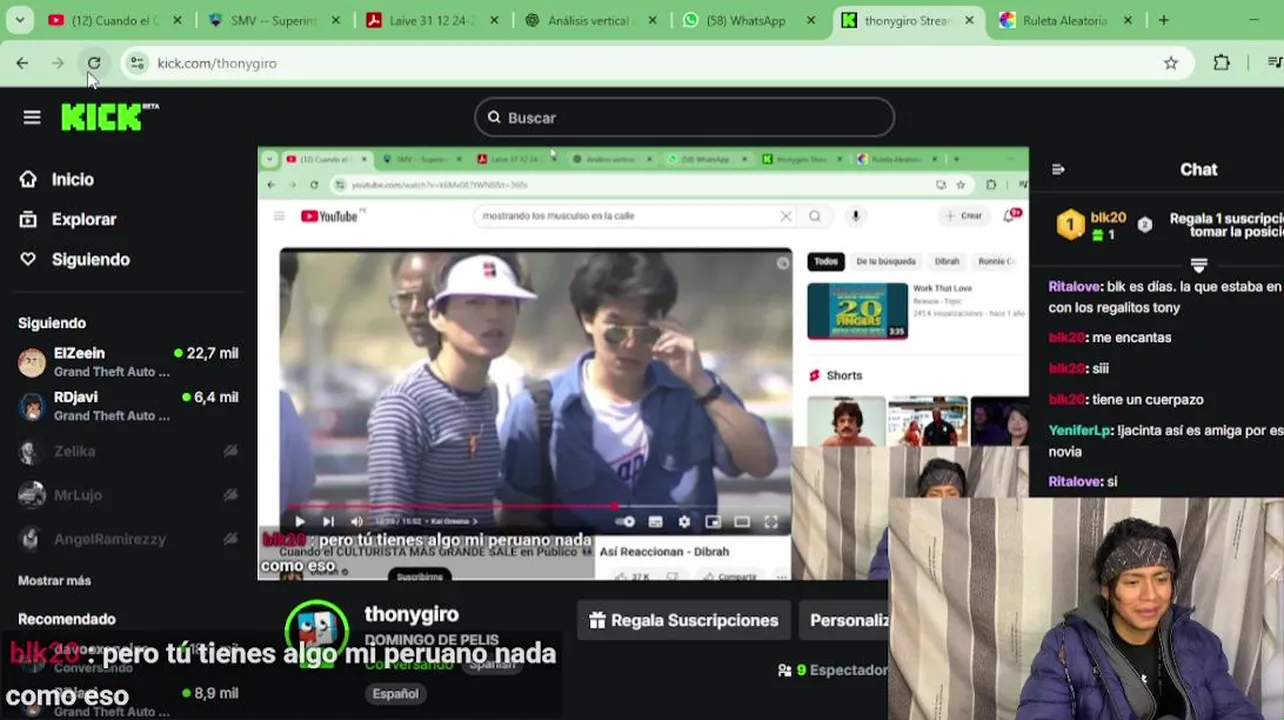Open Siguiendo in the Kick sidebar

(x=75, y=259)
